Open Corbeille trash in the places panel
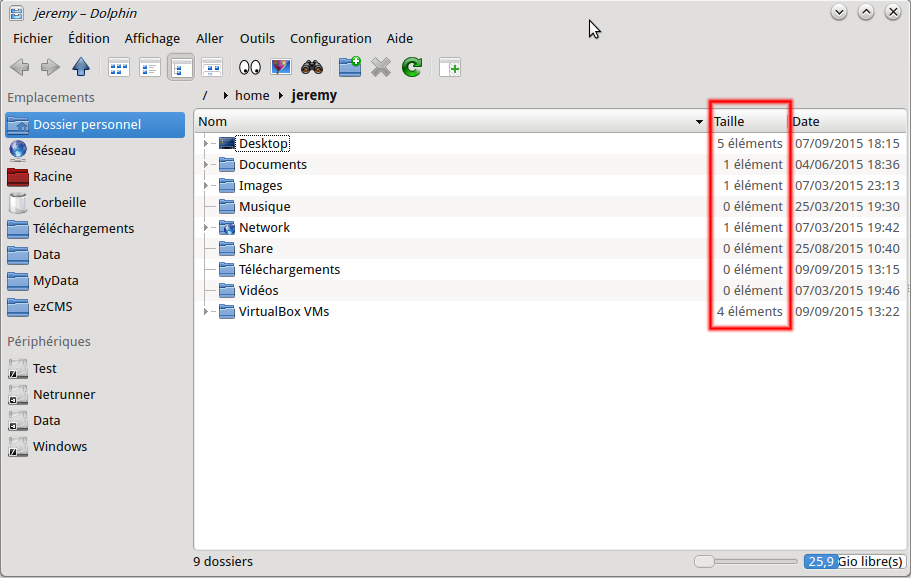Screen dimensions: 911x578 click(59, 202)
